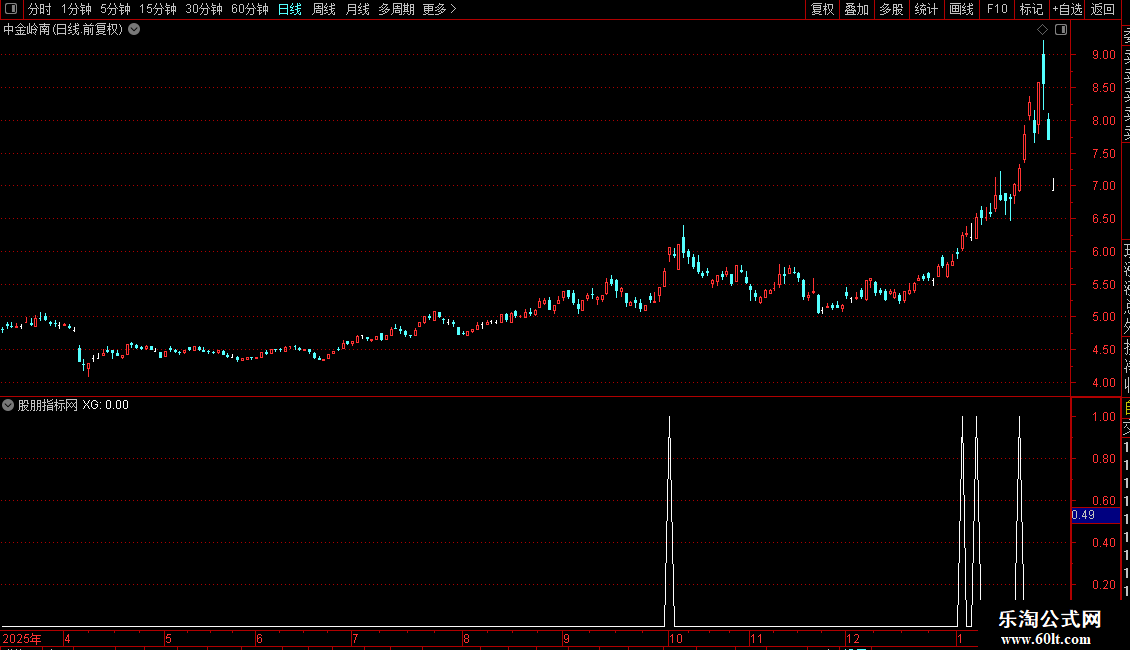This screenshot has width=1130, height=650.
Task: Switch to 30分钟 chart period
Action: [204, 9]
